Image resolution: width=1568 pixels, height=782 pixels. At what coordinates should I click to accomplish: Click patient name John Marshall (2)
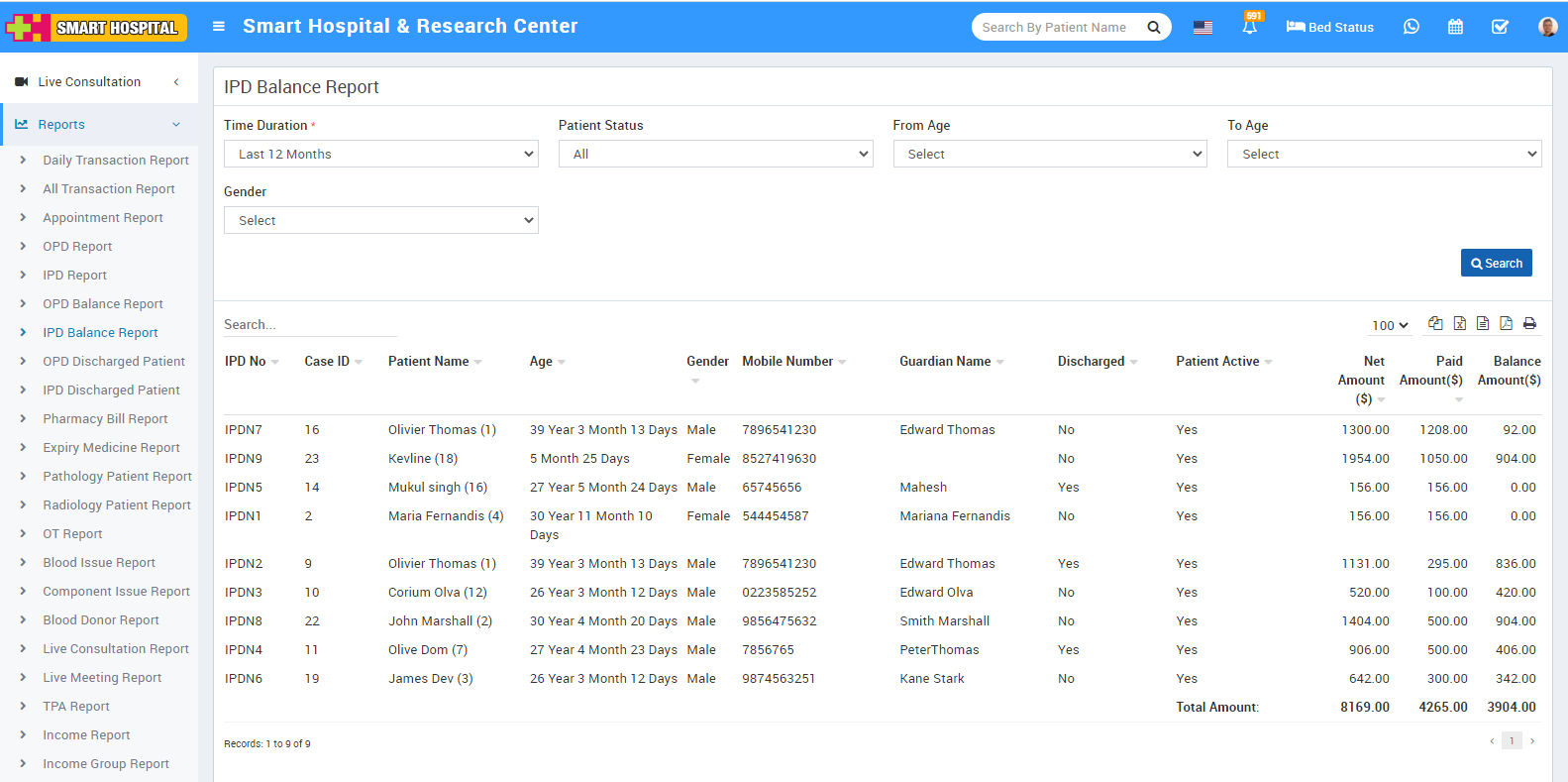point(440,621)
